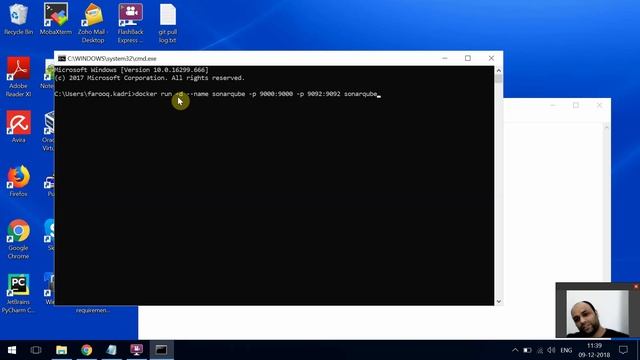Open Chrome from the taskbar
The width and height of the screenshot is (640, 360).
[87, 350]
